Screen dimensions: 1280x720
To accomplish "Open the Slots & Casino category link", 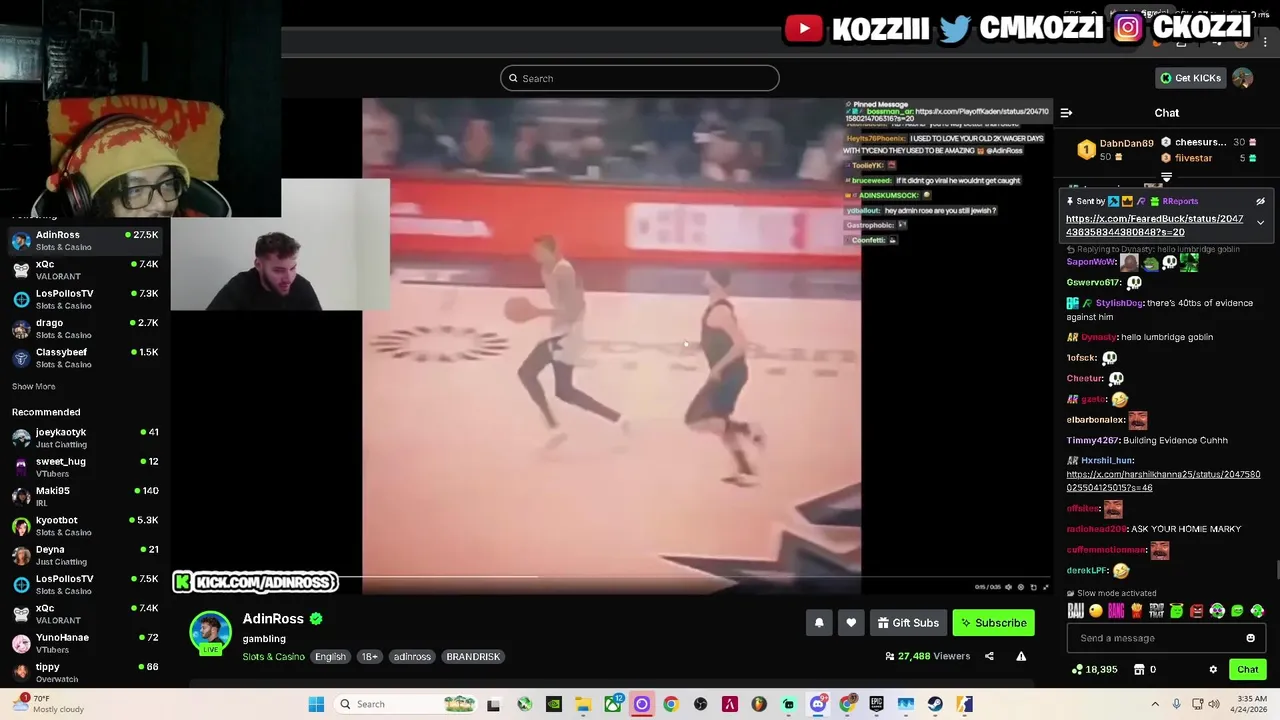I will click(273, 657).
